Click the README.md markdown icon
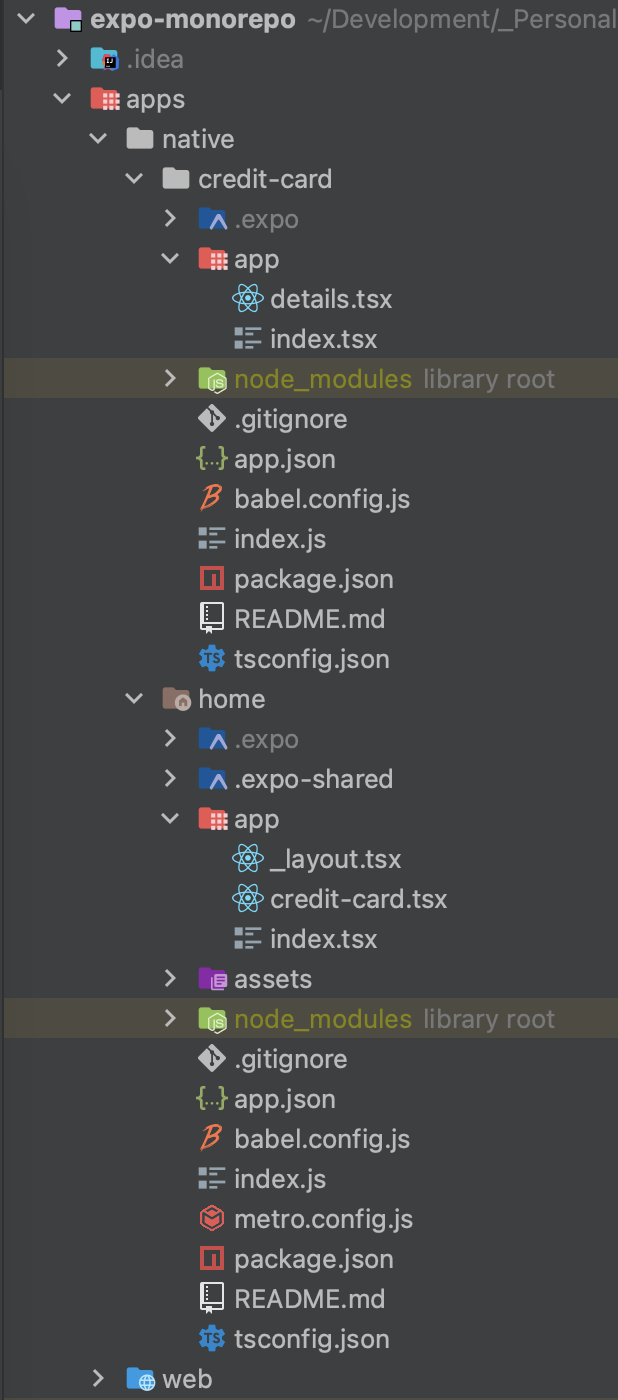Screen dimensions: 618x1400 coord(211,618)
